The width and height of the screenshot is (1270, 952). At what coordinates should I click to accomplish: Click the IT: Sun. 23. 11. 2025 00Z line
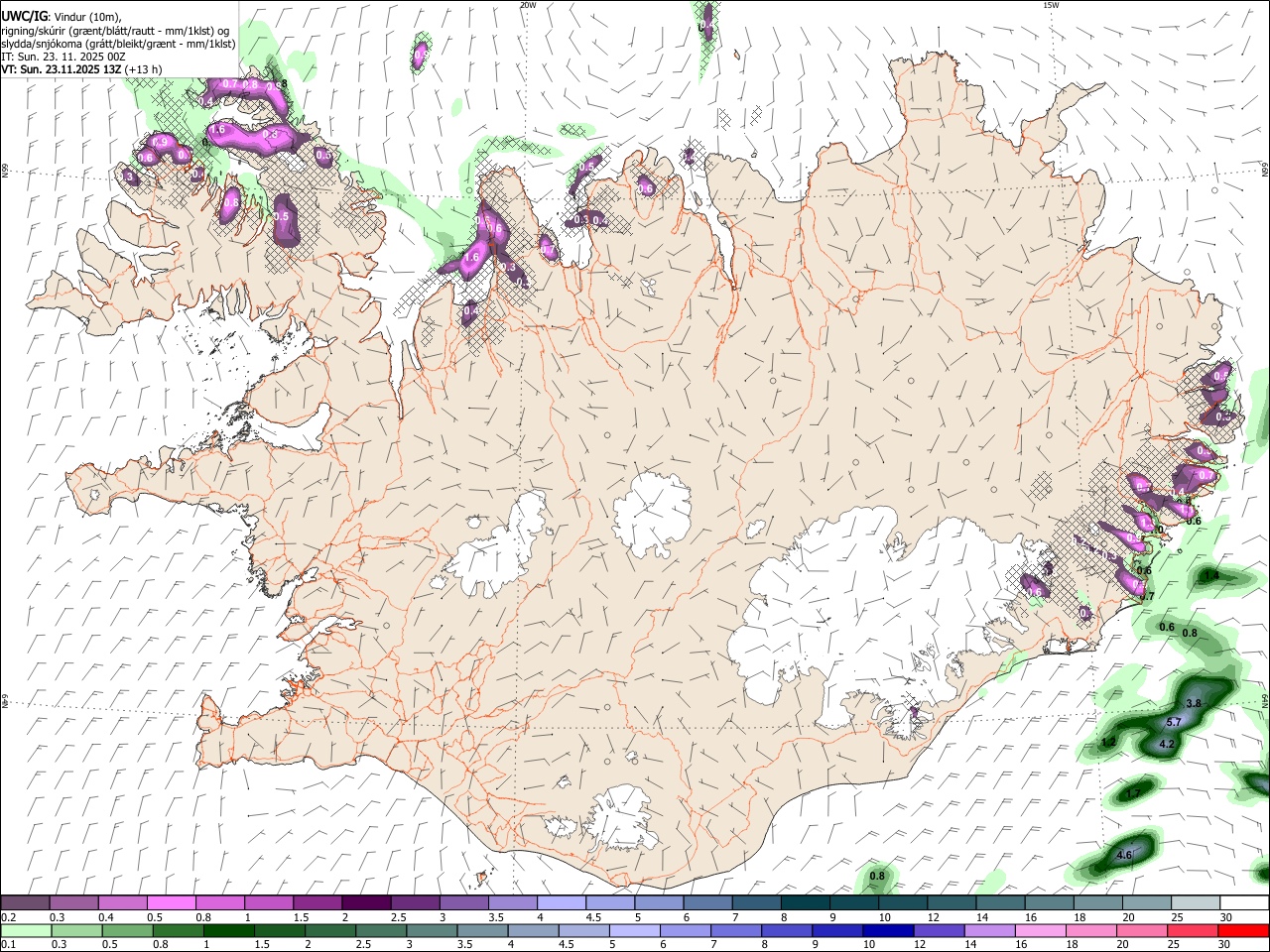(63, 57)
